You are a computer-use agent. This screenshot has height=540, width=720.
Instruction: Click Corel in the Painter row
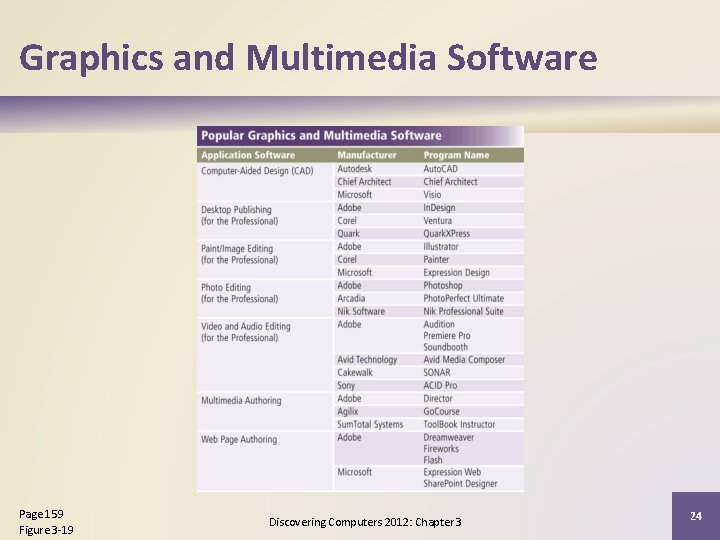[347, 259]
